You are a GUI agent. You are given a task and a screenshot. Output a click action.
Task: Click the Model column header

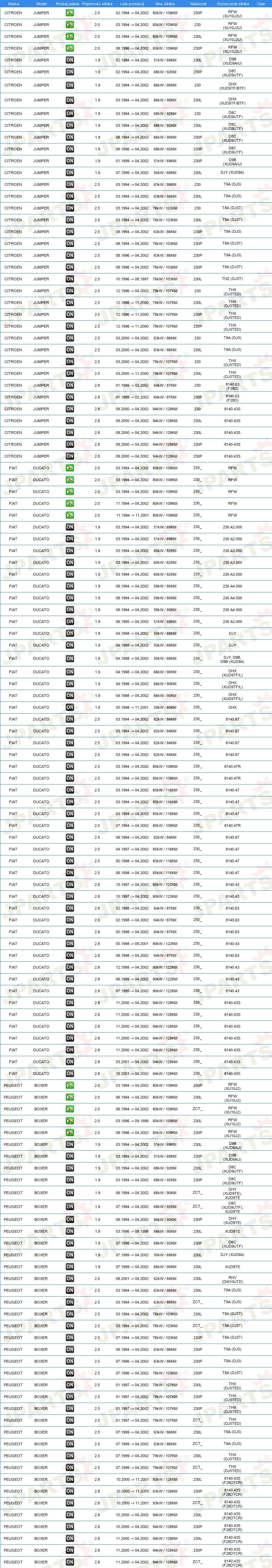(x=41, y=4)
